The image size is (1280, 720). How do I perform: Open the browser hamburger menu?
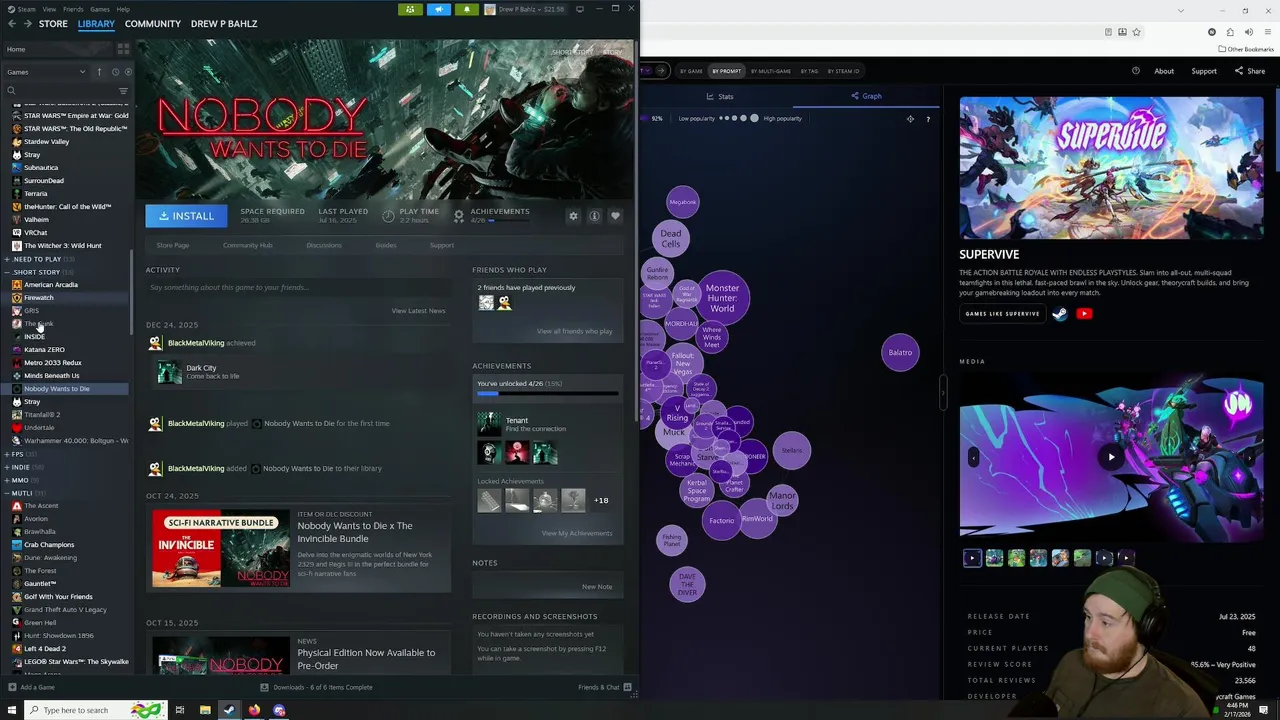(1268, 32)
